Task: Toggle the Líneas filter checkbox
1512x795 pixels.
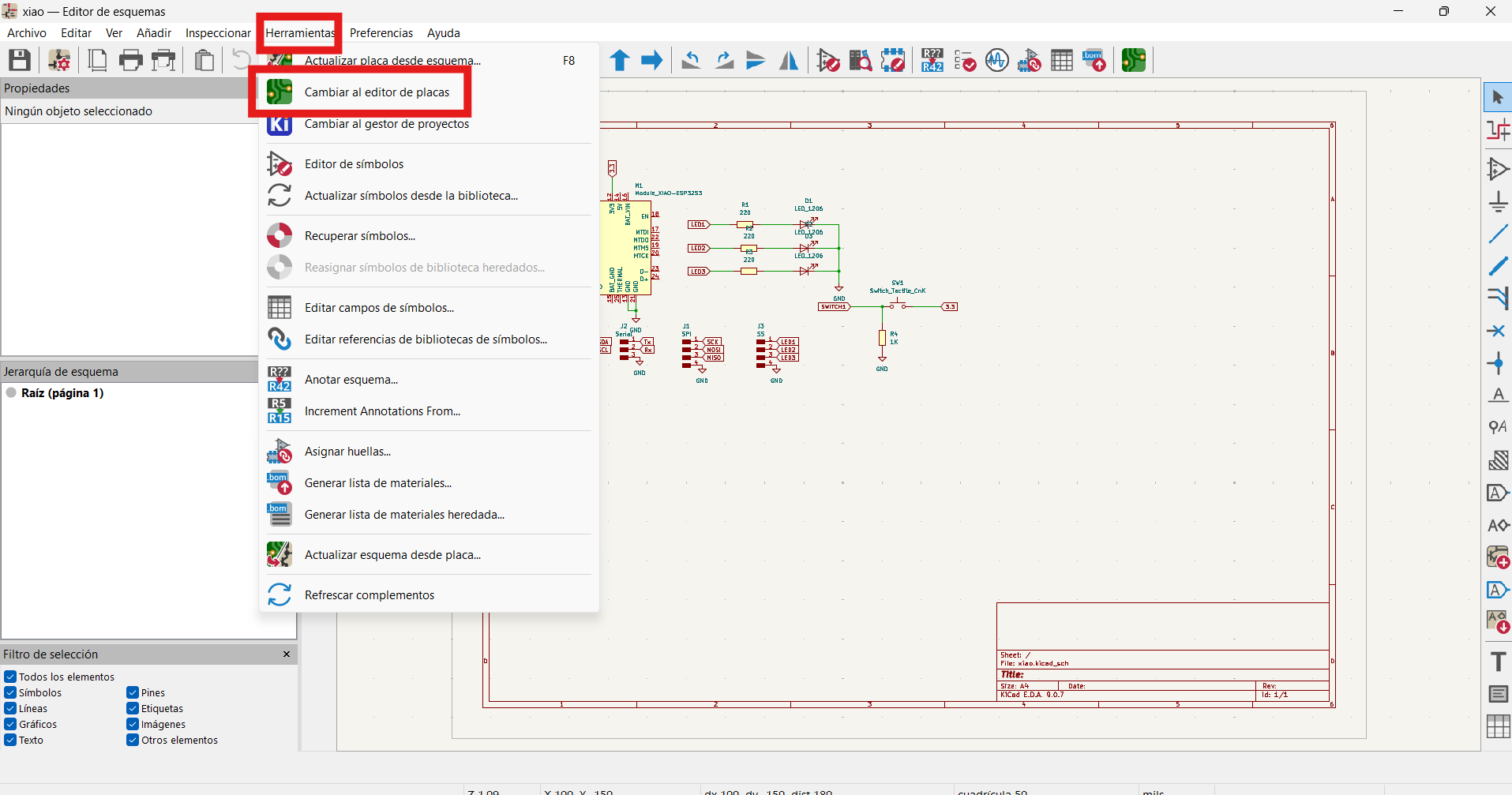Action: point(10,708)
